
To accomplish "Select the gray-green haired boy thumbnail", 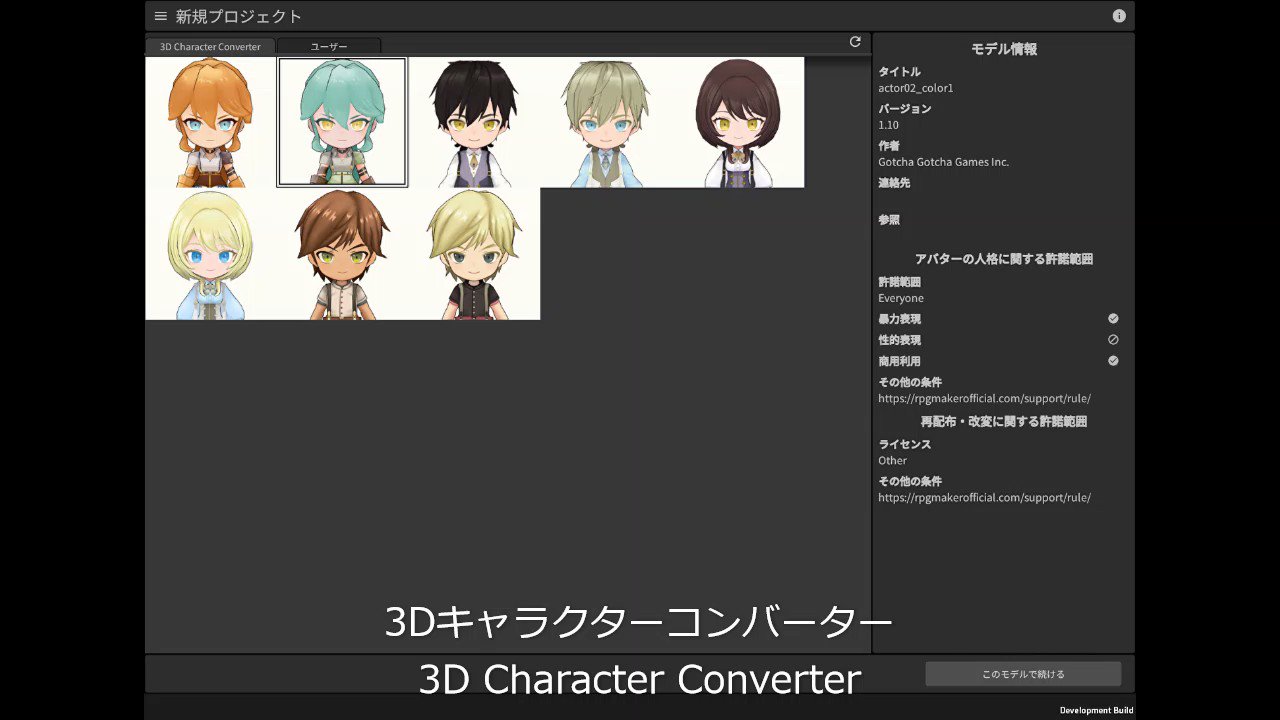I will pos(606,122).
